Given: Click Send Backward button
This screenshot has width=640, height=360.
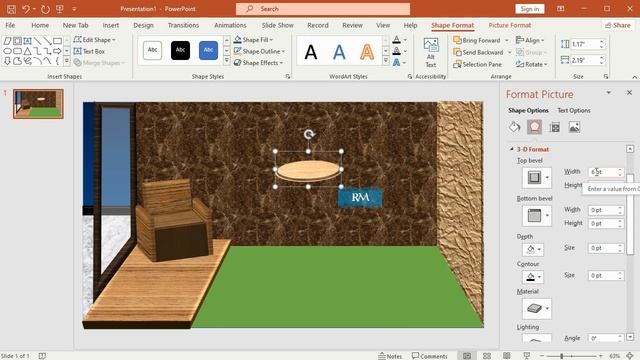Looking at the screenshot, I should [x=478, y=52].
